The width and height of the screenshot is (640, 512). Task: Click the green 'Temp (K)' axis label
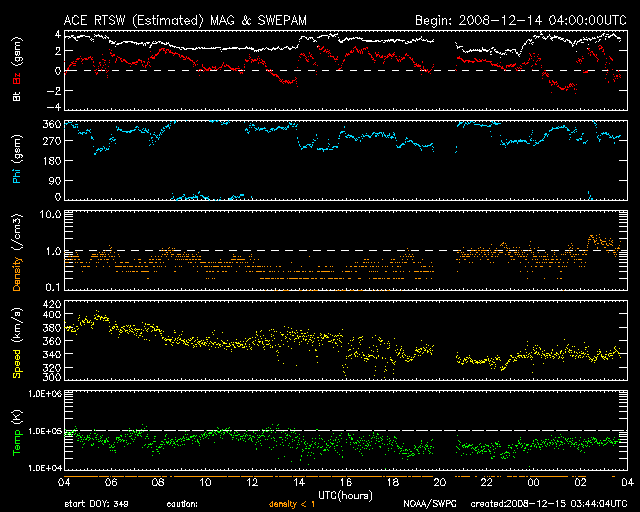(17, 433)
